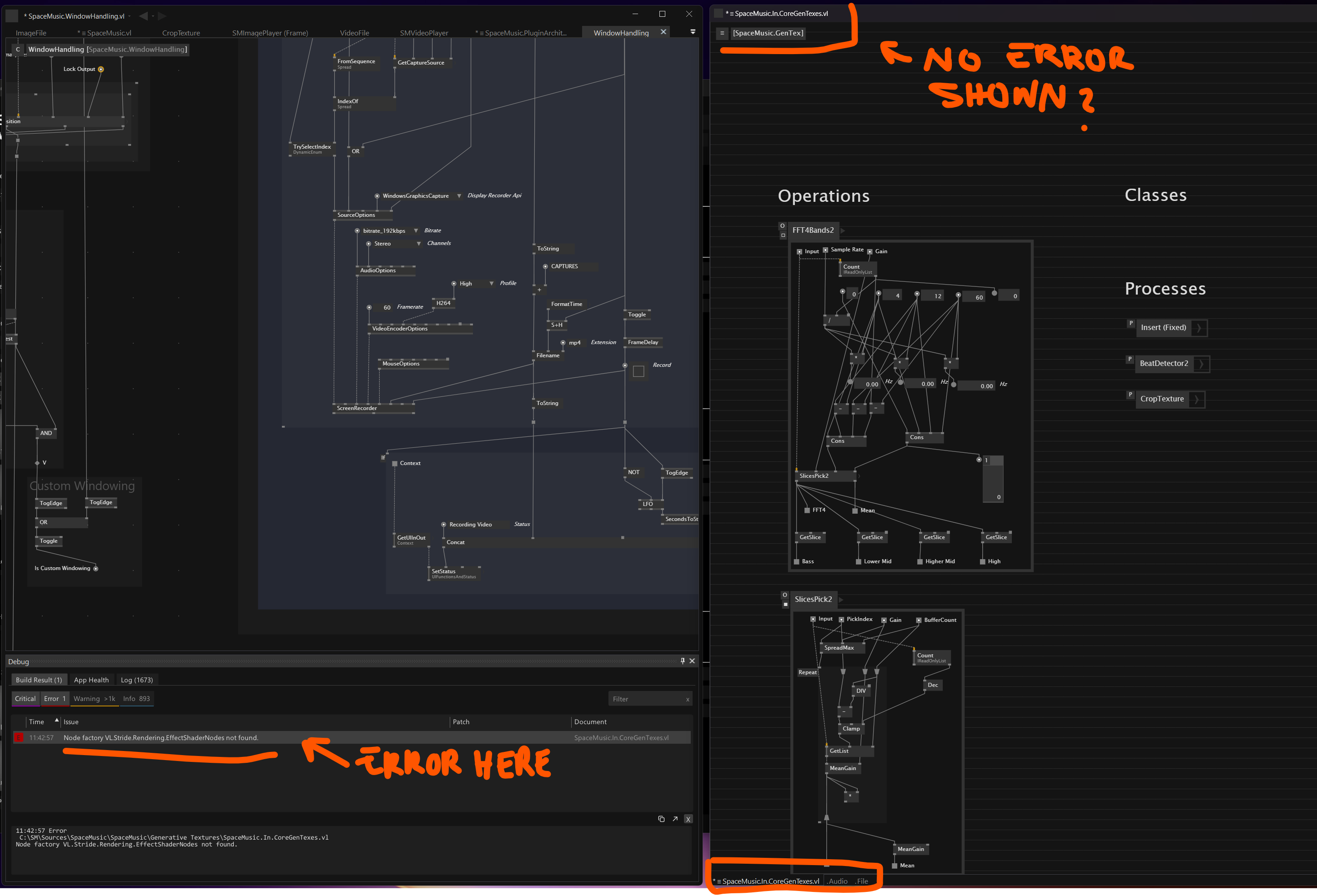Toggle the Record checkbox
Viewport: 1317px width, 896px height.
tap(638, 371)
